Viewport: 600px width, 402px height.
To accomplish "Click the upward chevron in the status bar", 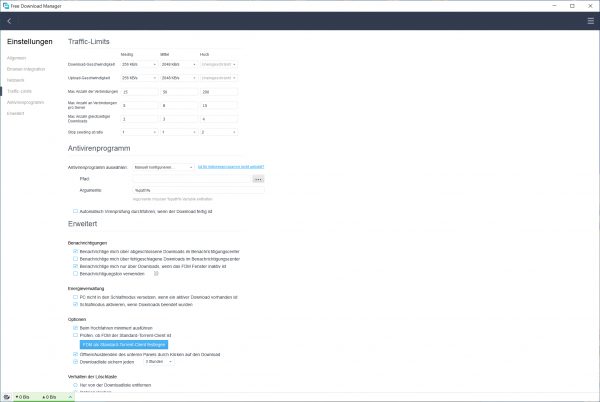I will point(70,397).
